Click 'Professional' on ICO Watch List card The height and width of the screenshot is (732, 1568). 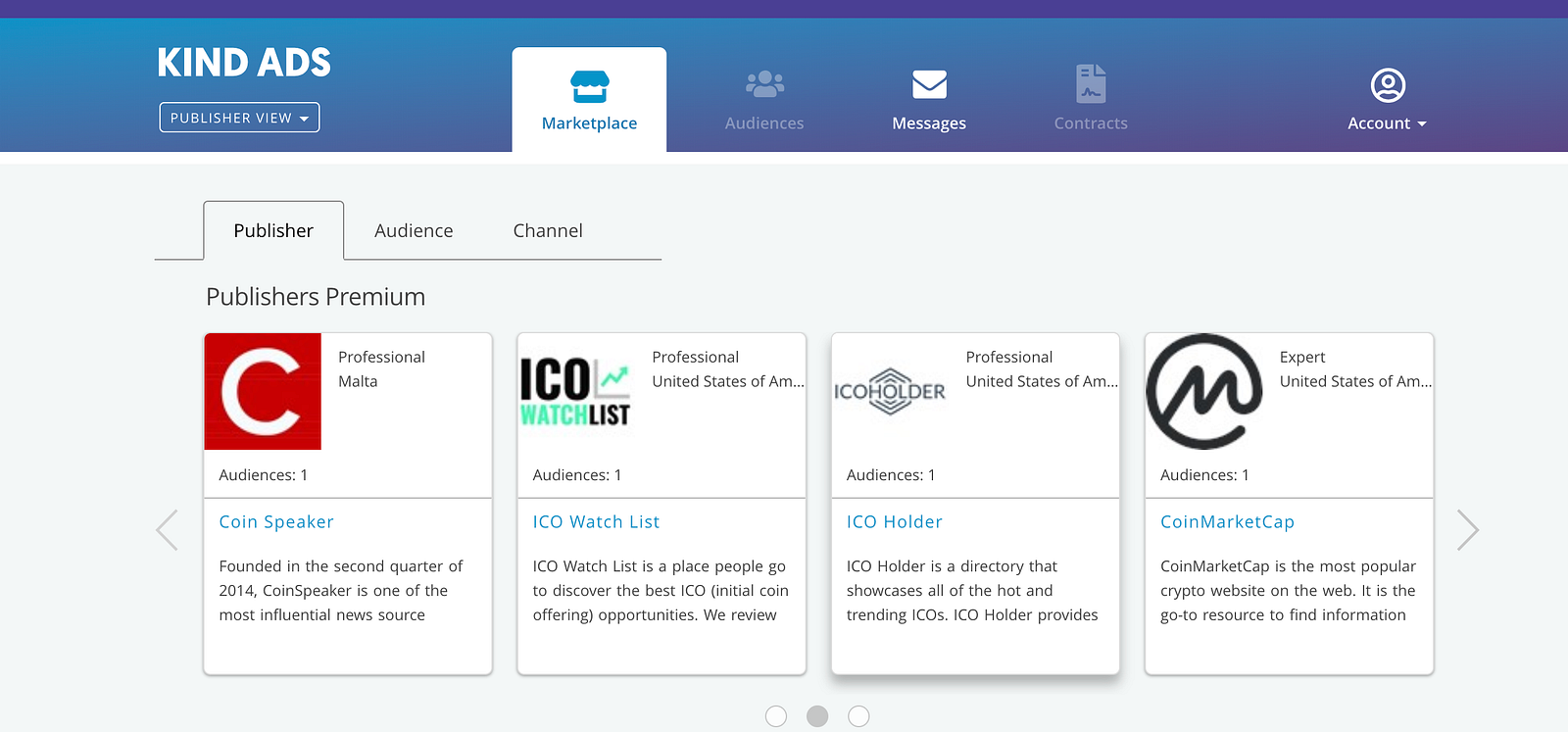695,358
